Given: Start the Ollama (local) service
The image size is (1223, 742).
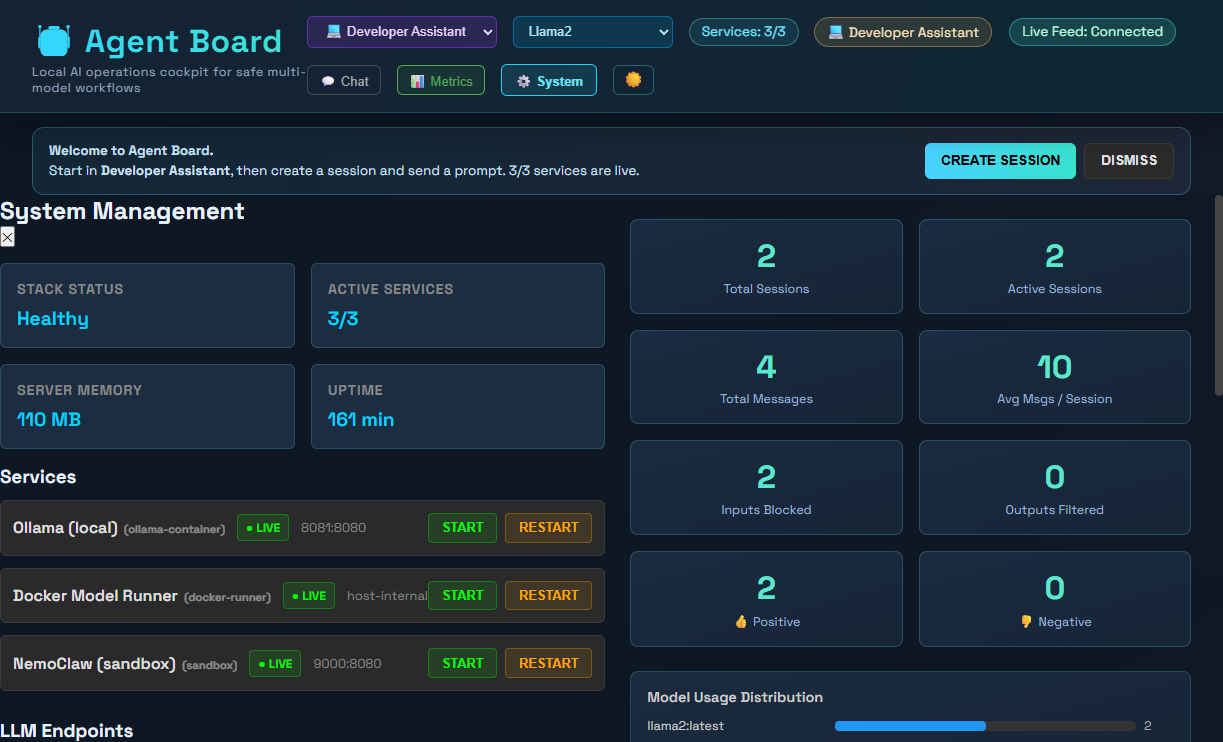Looking at the screenshot, I should tap(462, 528).
